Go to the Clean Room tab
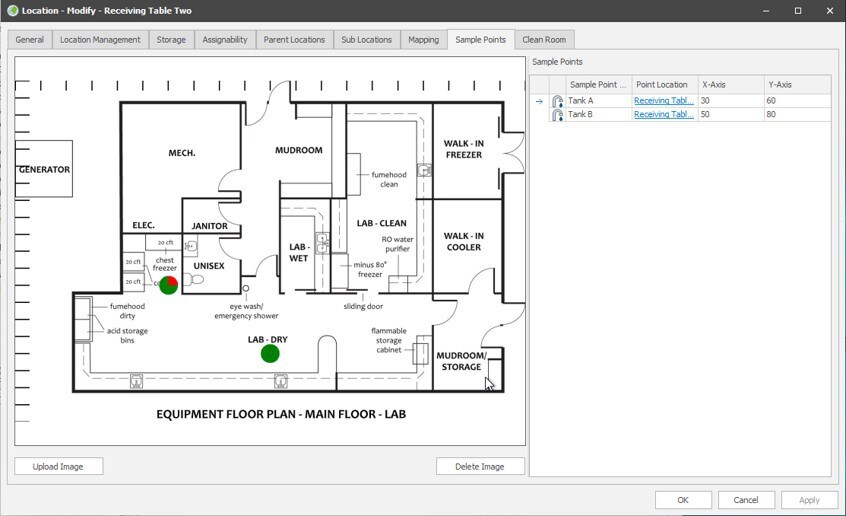 [x=544, y=40]
